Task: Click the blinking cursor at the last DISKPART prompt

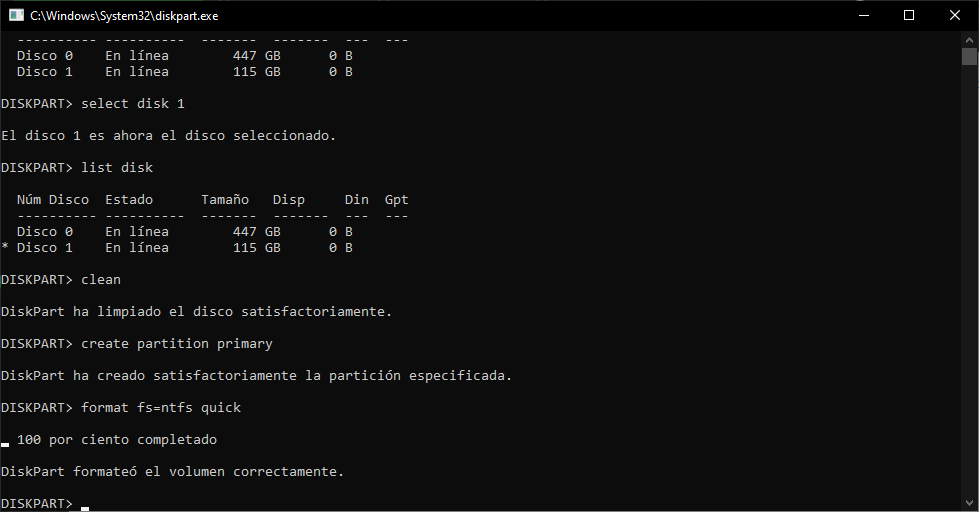Action: 85,505
